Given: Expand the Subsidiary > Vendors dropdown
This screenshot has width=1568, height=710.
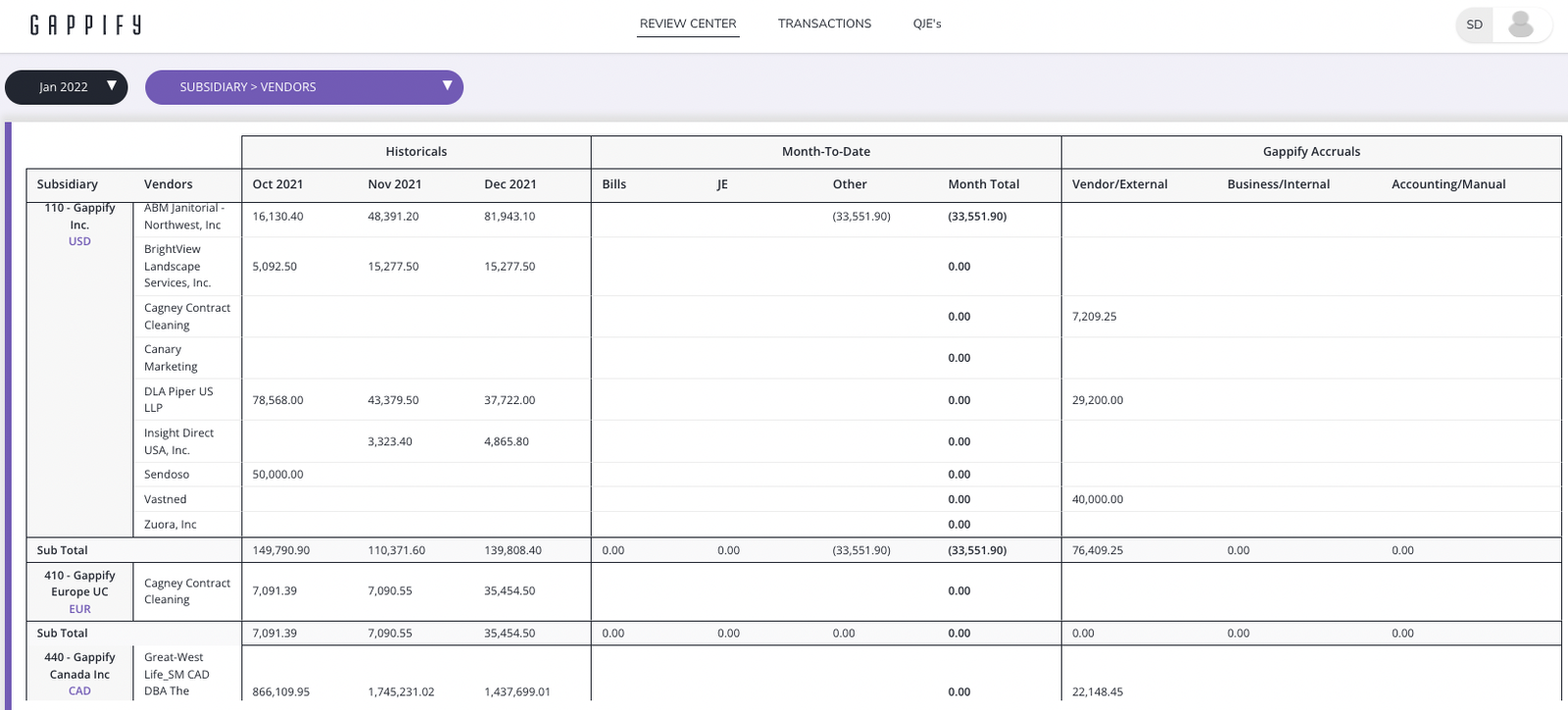Looking at the screenshot, I should coord(304,87).
